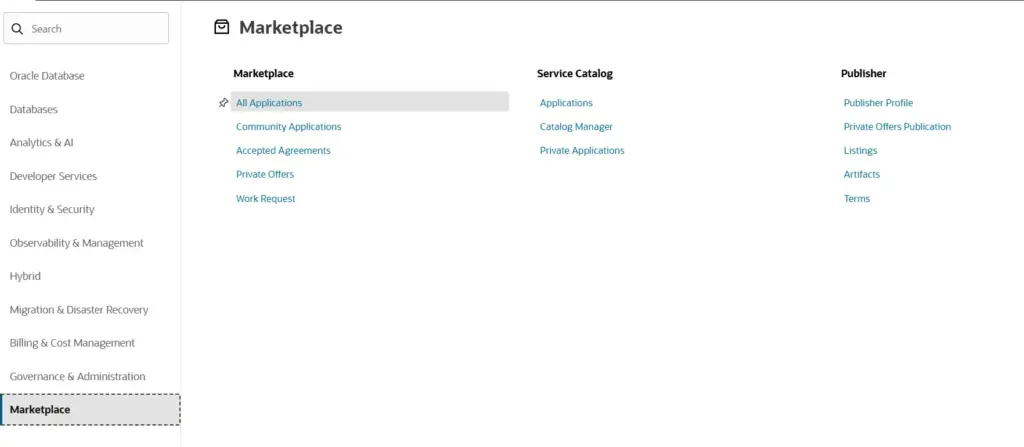Select Databases in the sidebar
The image size is (1024, 447).
coord(33,109)
